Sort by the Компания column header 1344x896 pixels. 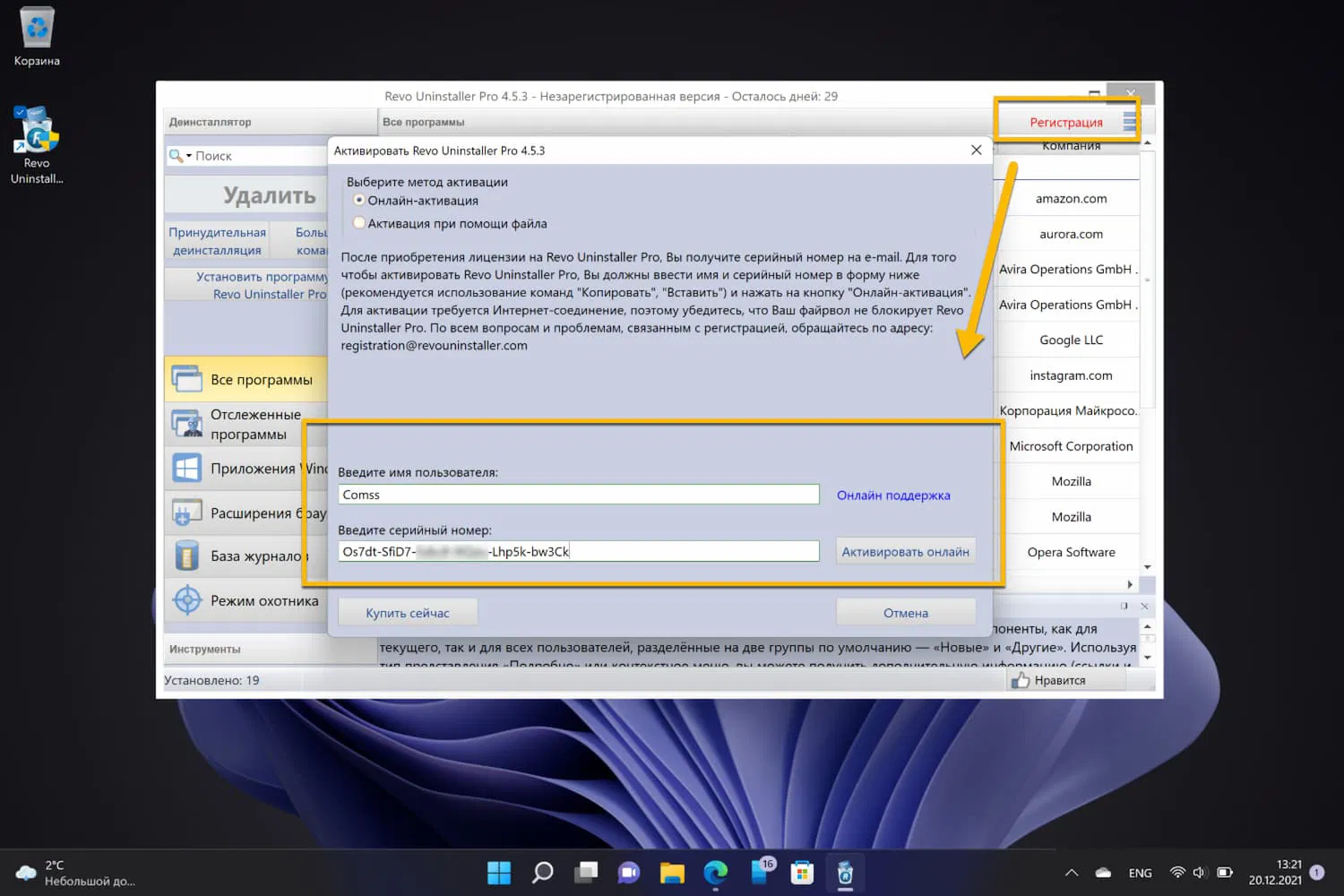click(1071, 145)
